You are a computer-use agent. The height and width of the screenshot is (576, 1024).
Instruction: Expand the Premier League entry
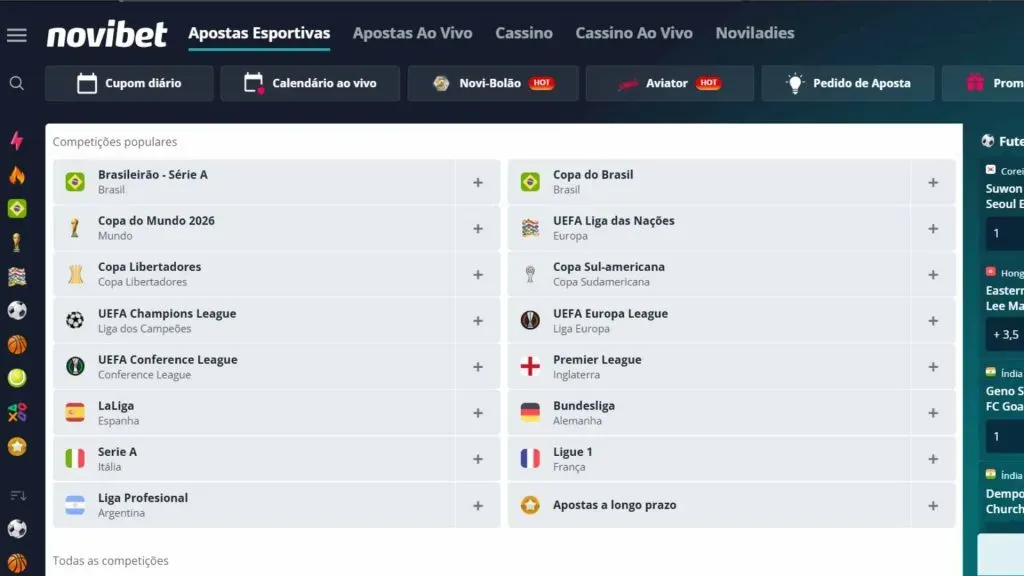[933, 366]
